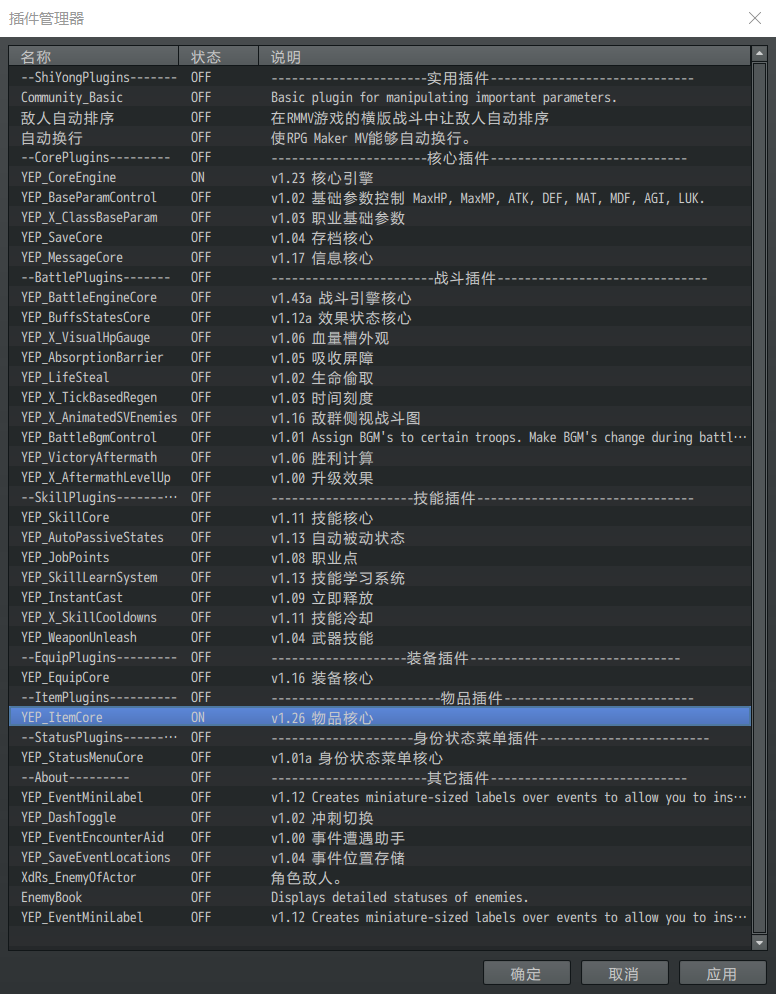This screenshot has width=776, height=994.
Task: Select the YEP_SkillLearnSystem plugin
Action: click(380, 578)
